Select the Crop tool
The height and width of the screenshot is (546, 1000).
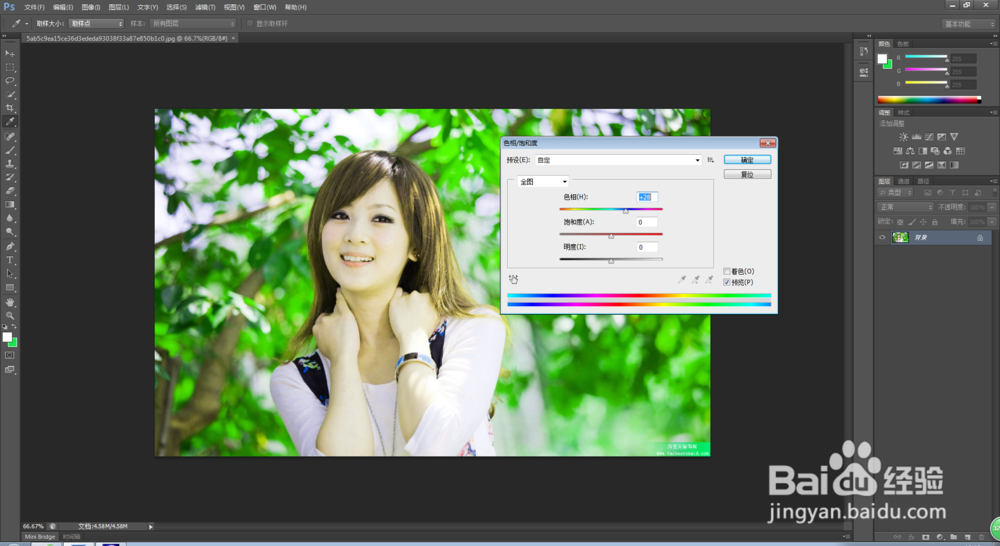[x=10, y=108]
